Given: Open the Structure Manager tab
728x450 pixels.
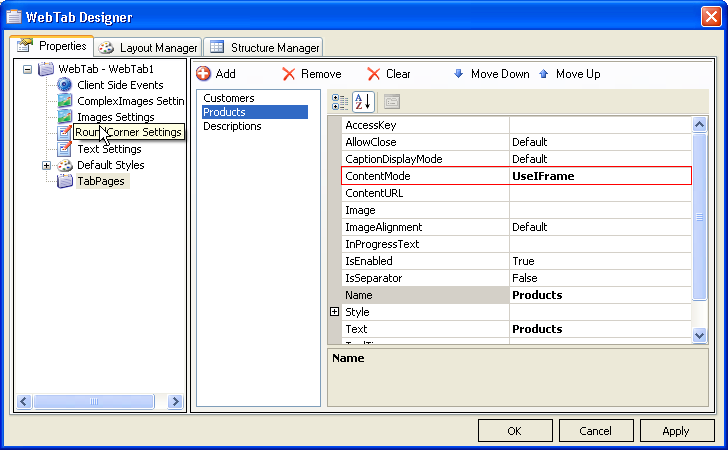Looking at the screenshot, I should coord(265,48).
